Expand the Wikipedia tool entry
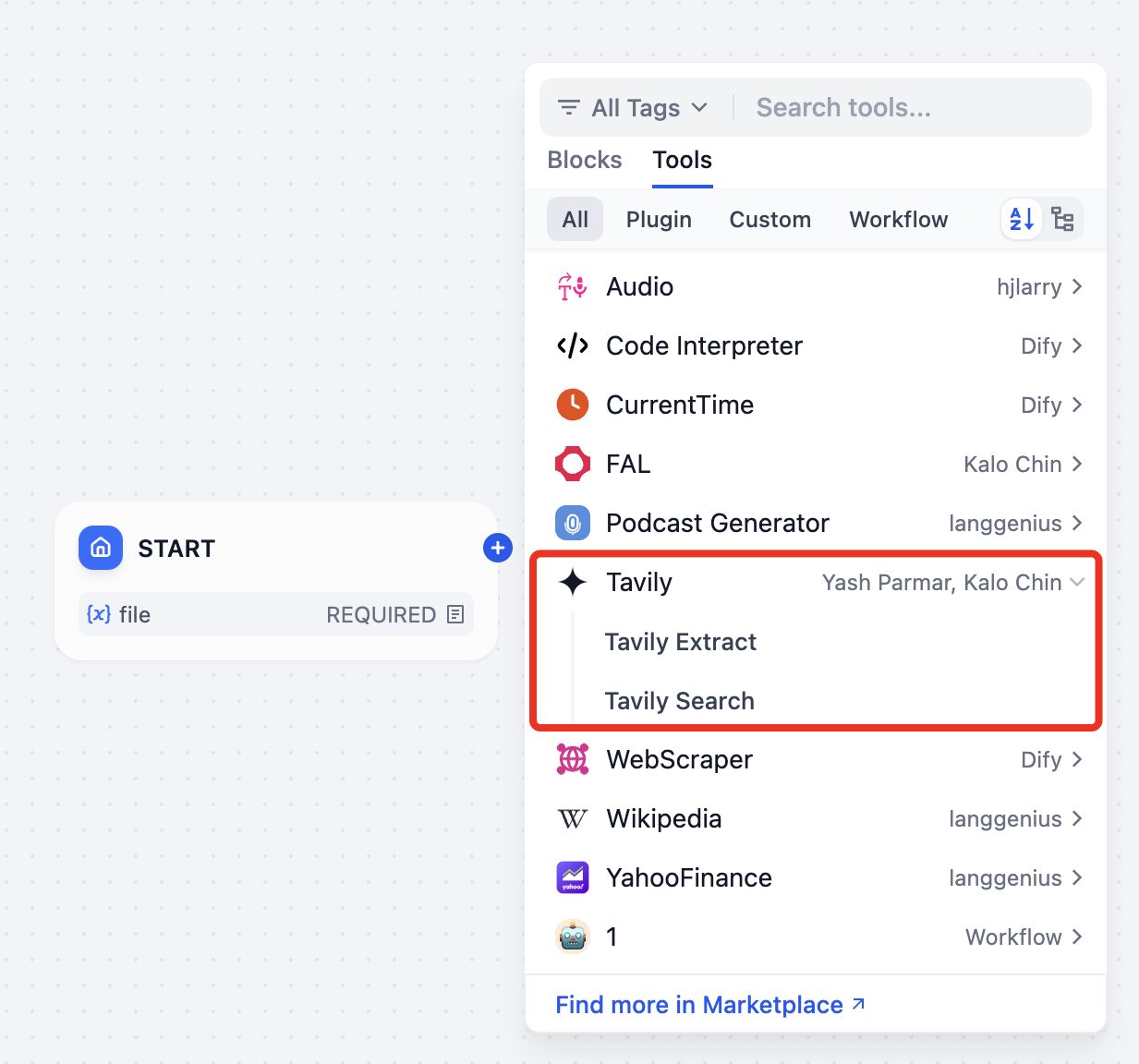Viewport: 1139px width, 1064px height. click(1076, 818)
